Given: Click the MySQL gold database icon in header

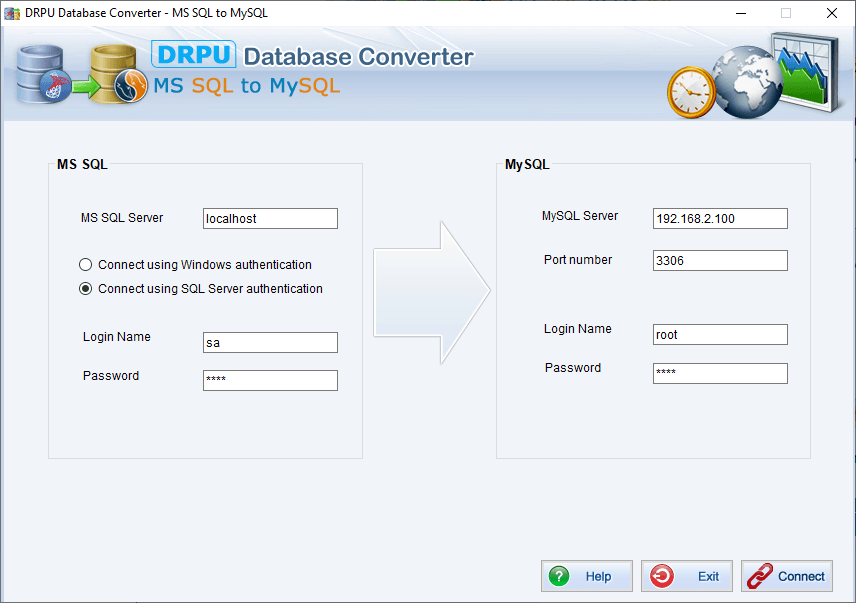Looking at the screenshot, I should [119, 75].
